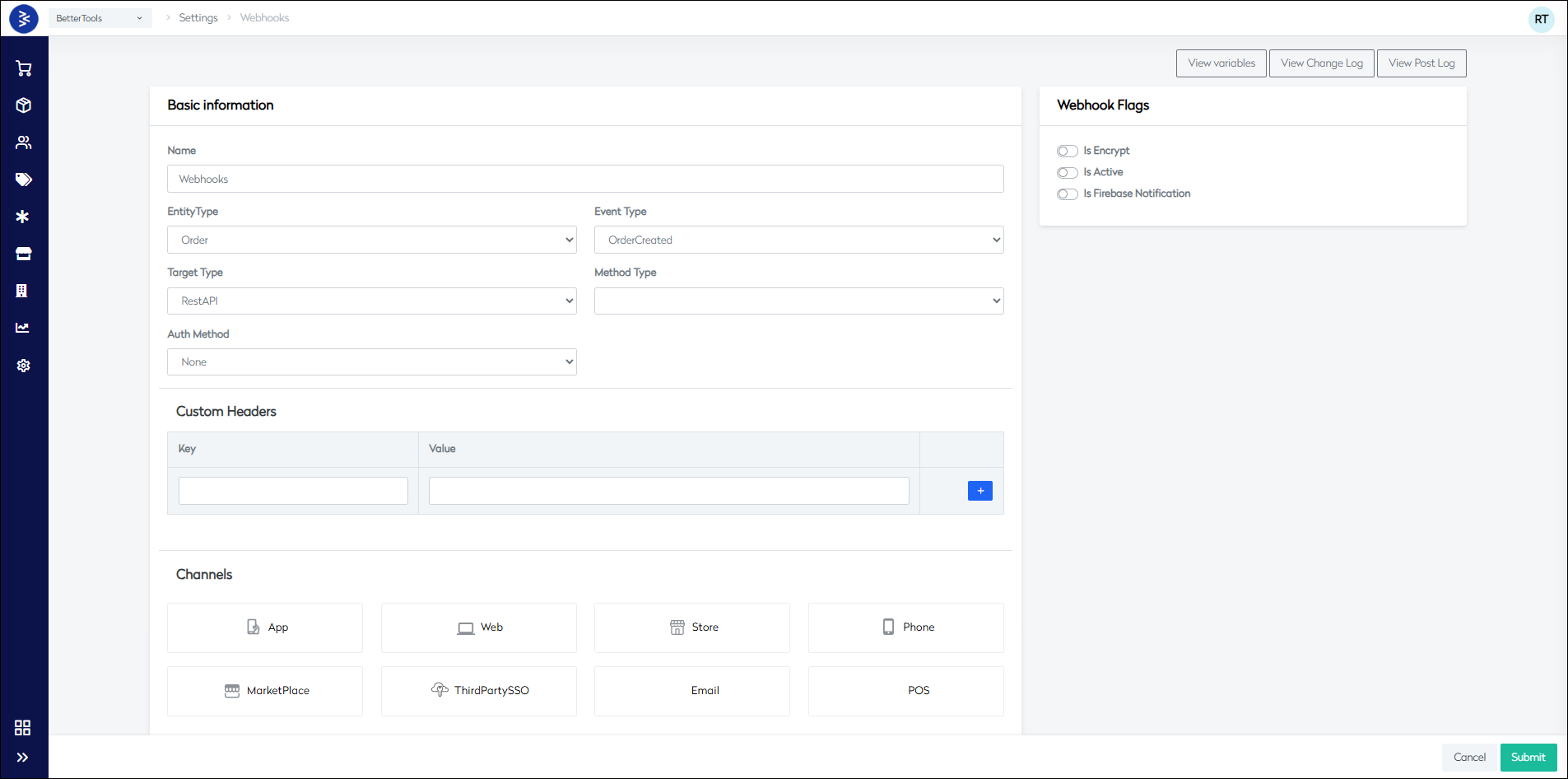Image resolution: width=1568 pixels, height=779 pixels.
Task: Select the package products icon in the sidebar
Action: [x=22, y=105]
